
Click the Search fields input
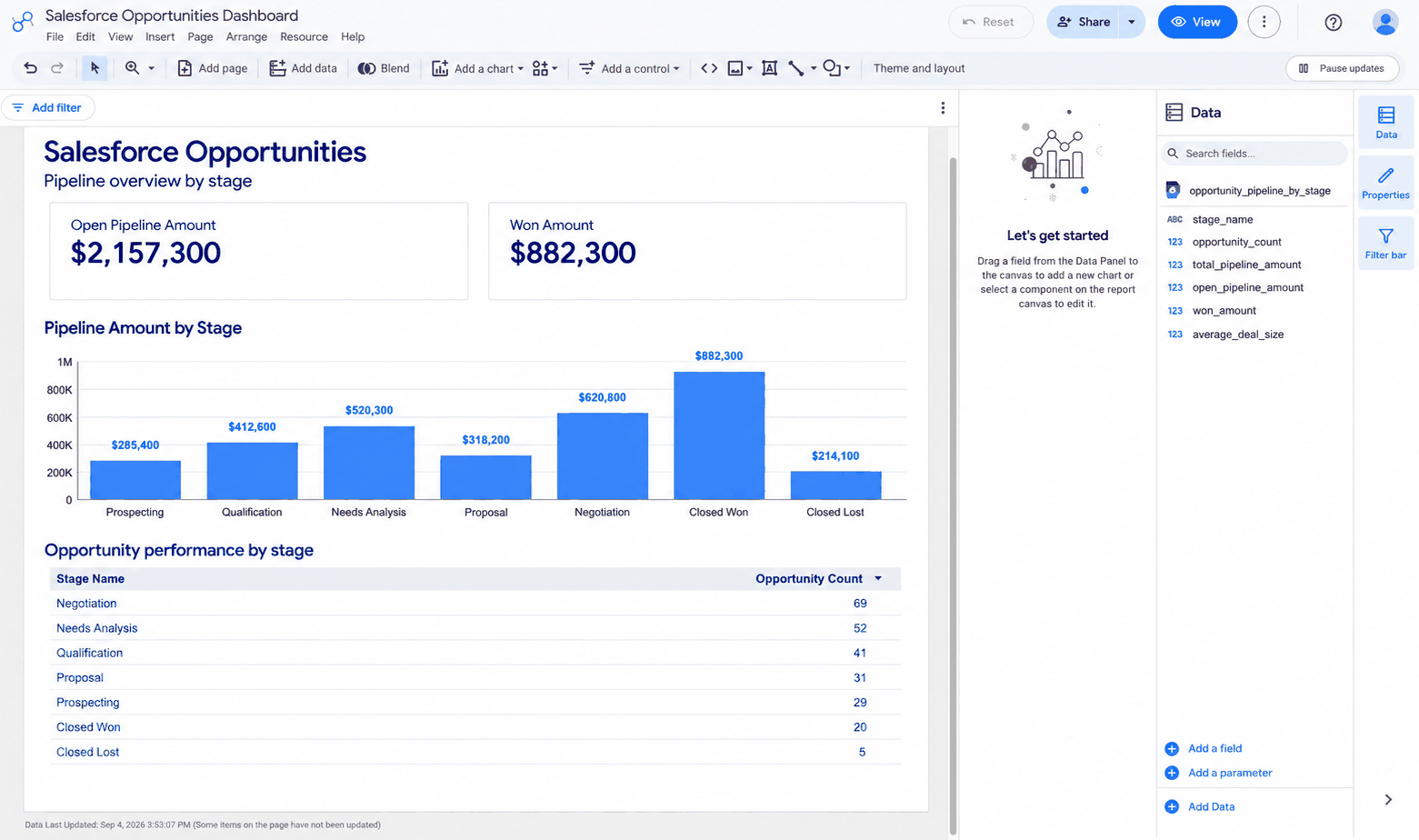1254,154
